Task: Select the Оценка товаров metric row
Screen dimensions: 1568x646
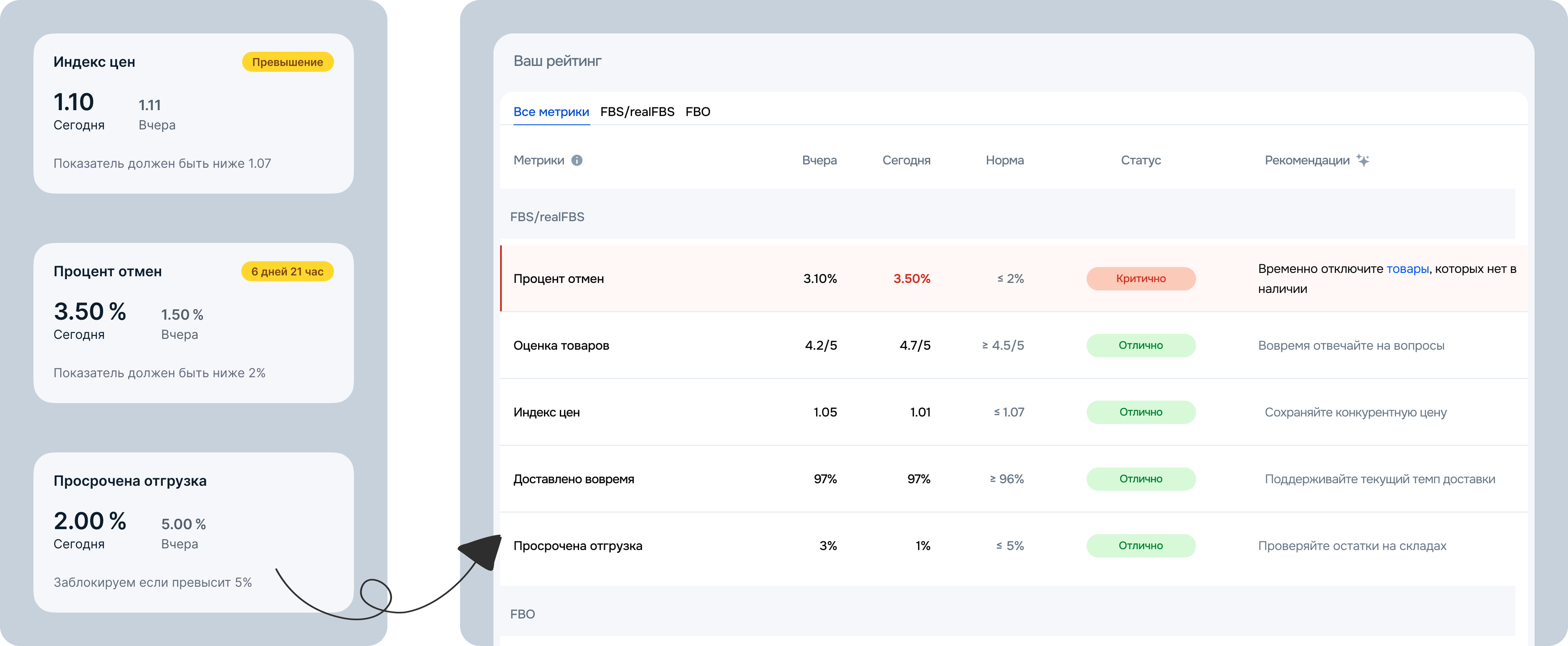Action: click(561, 346)
